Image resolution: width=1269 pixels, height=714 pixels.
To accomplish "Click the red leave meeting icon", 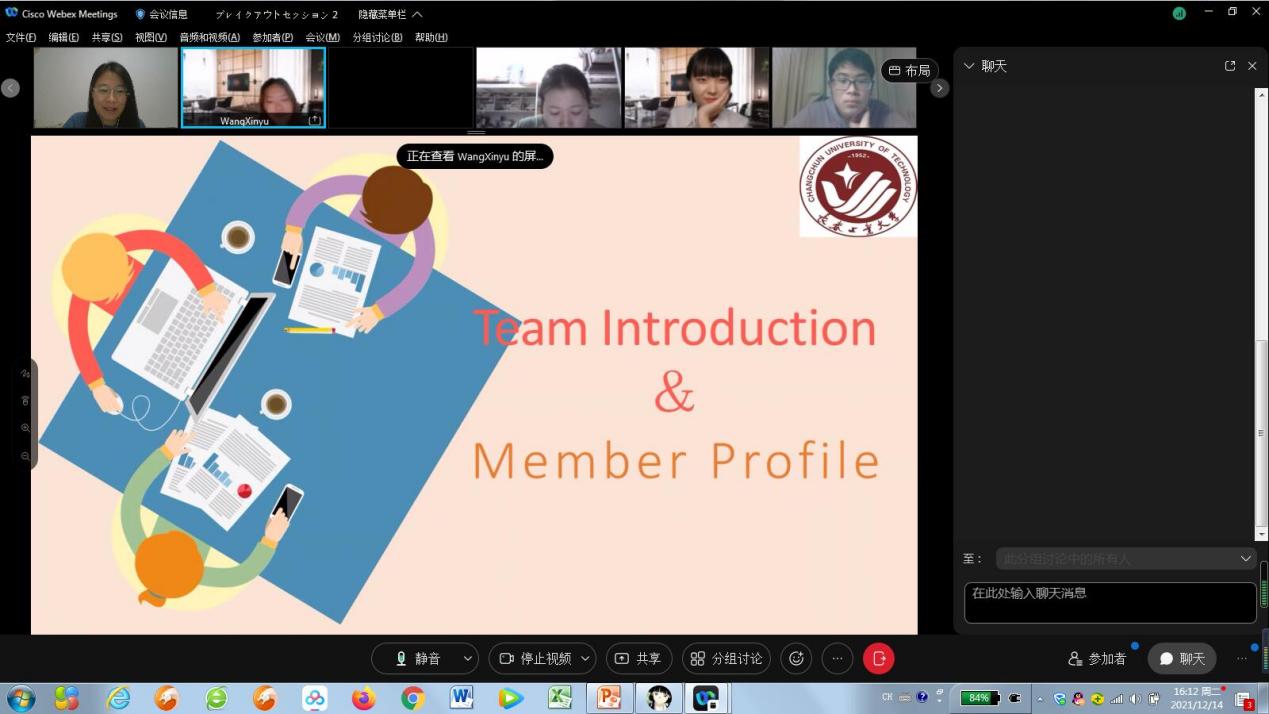I will 878,658.
